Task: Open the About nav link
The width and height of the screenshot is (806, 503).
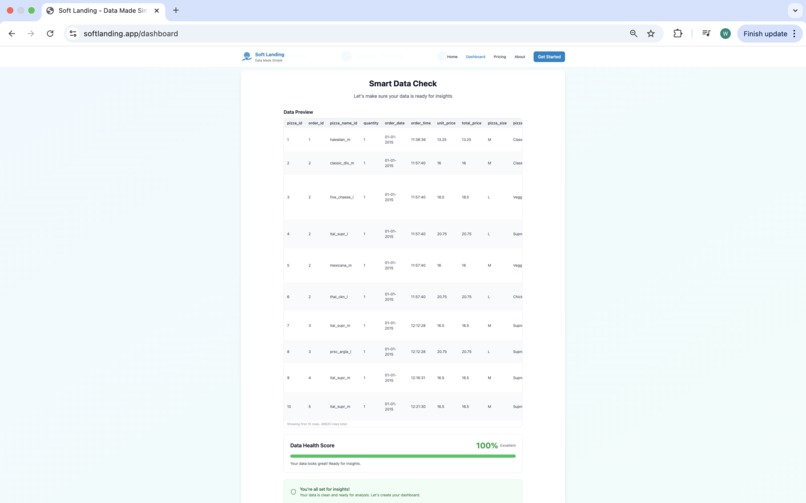Action: (x=520, y=57)
